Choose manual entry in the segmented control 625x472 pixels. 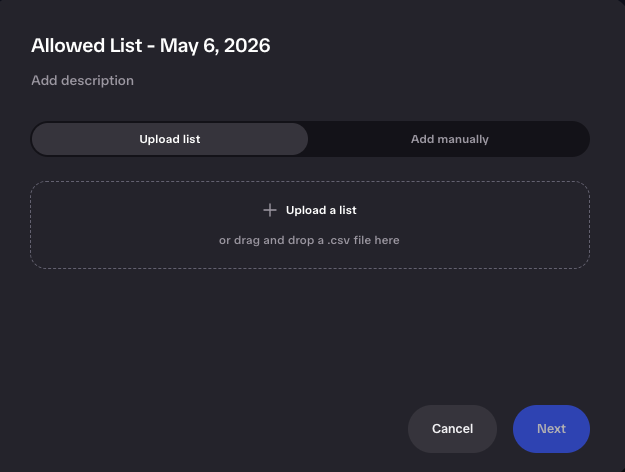450,139
